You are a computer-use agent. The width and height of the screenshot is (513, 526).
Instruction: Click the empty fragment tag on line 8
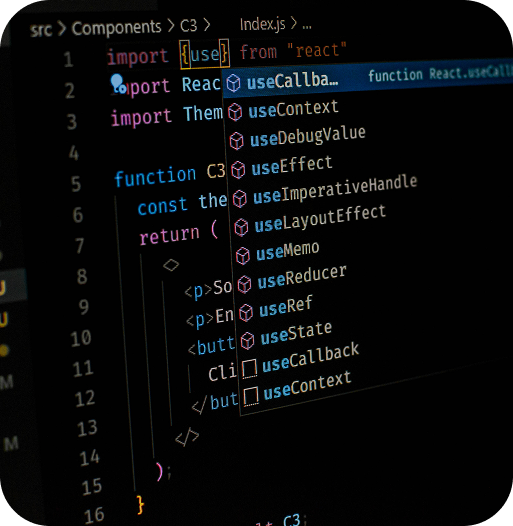(171, 265)
